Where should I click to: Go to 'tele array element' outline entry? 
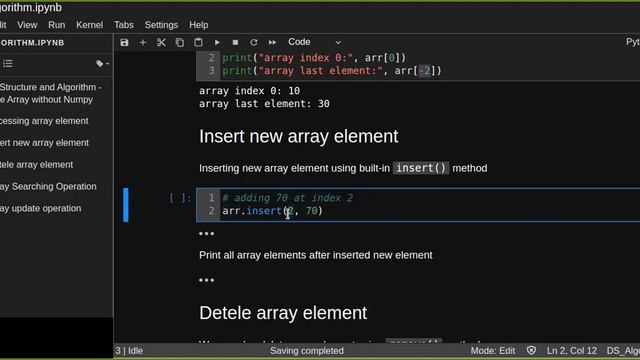(x=36, y=164)
